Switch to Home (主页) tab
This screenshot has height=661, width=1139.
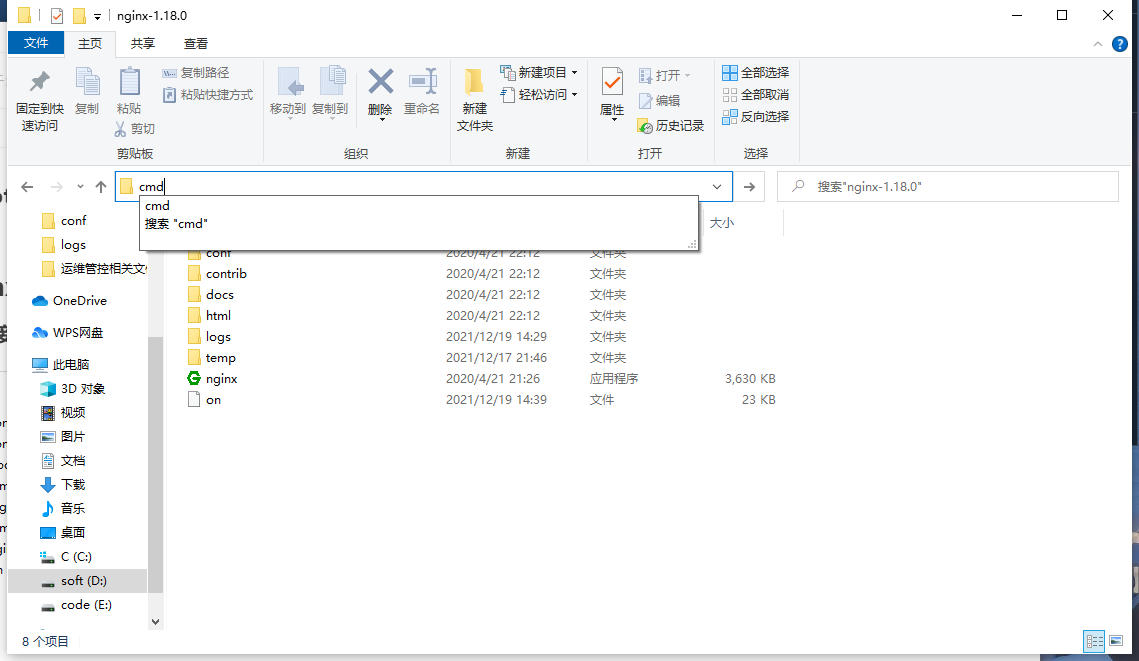click(x=90, y=44)
